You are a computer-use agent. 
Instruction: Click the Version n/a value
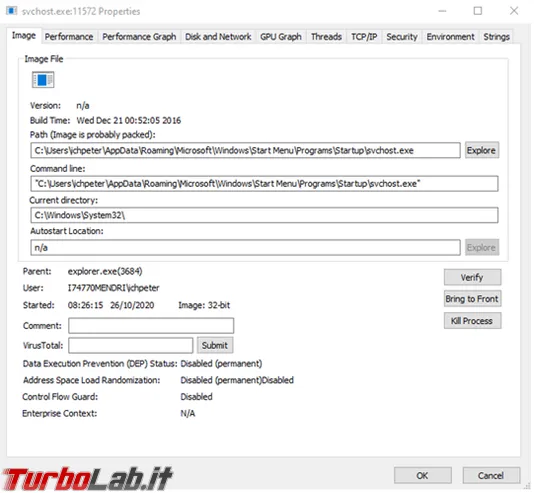[83, 106]
